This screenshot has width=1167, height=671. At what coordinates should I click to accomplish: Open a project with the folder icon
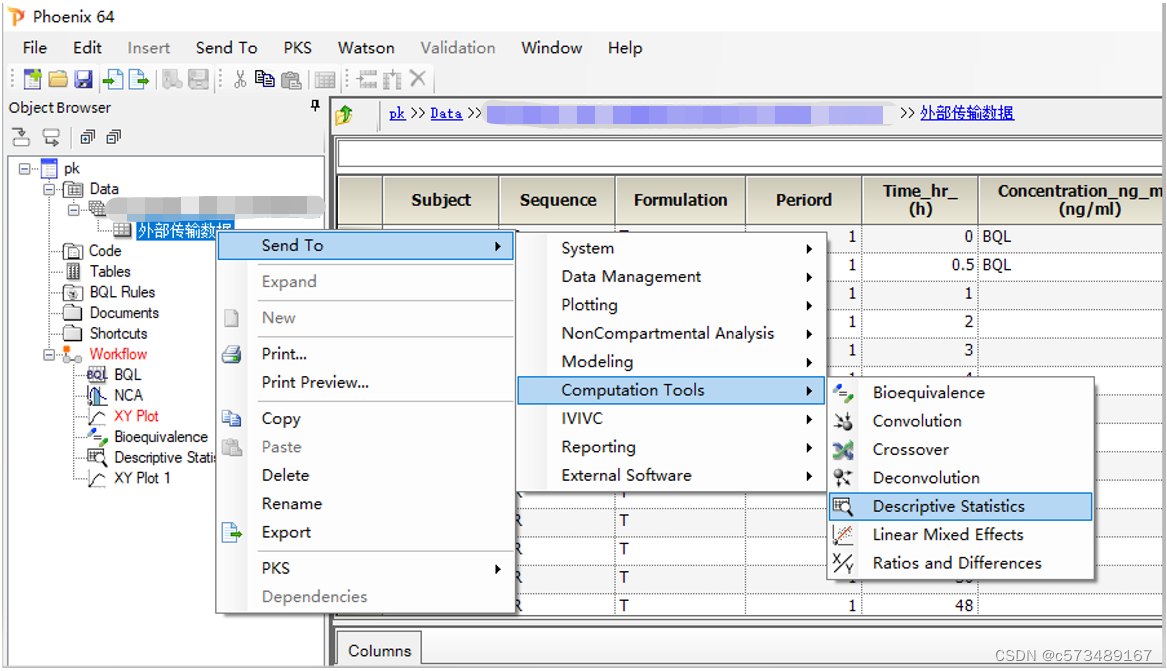pos(58,79)
